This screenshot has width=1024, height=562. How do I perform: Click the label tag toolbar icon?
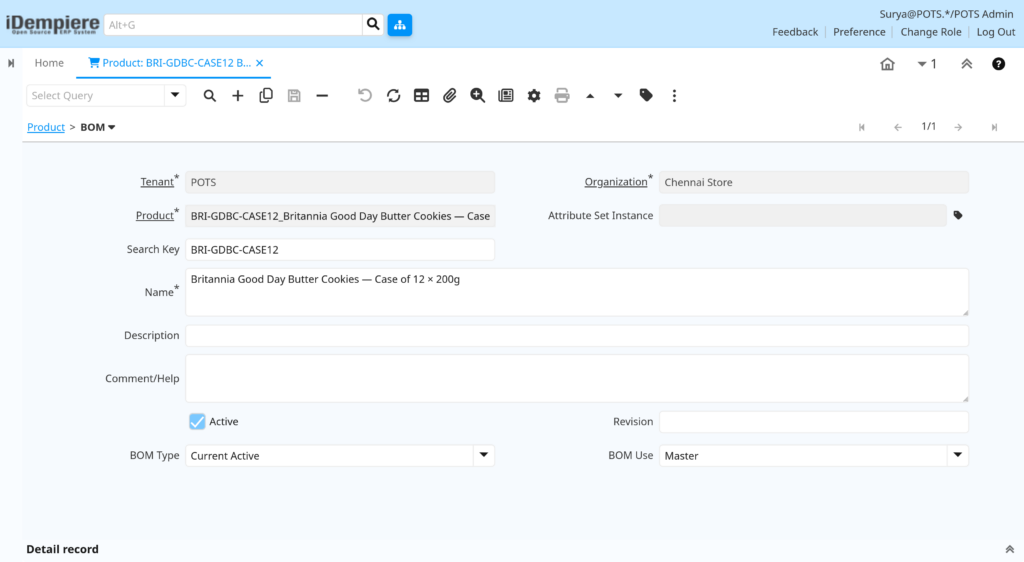pyautogui.click(x=646, y=95)
